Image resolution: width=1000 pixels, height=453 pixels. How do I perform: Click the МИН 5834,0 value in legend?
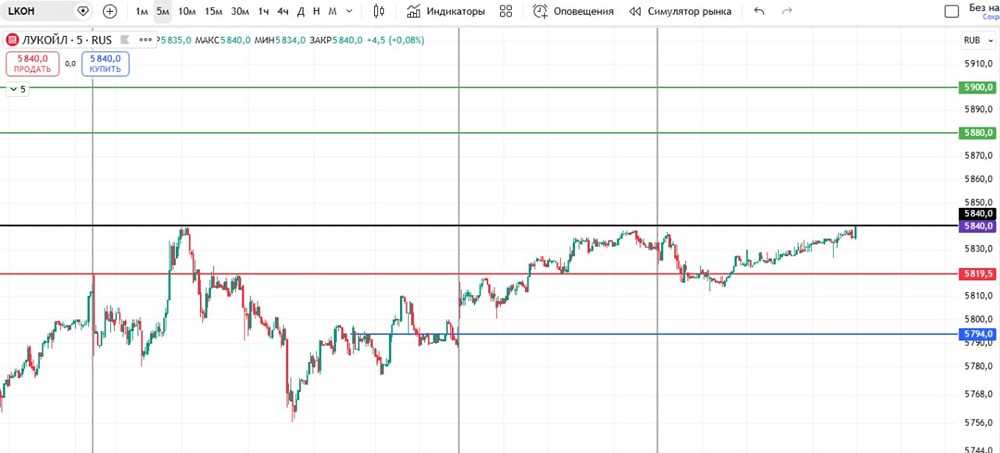click(x=280, y=40)
